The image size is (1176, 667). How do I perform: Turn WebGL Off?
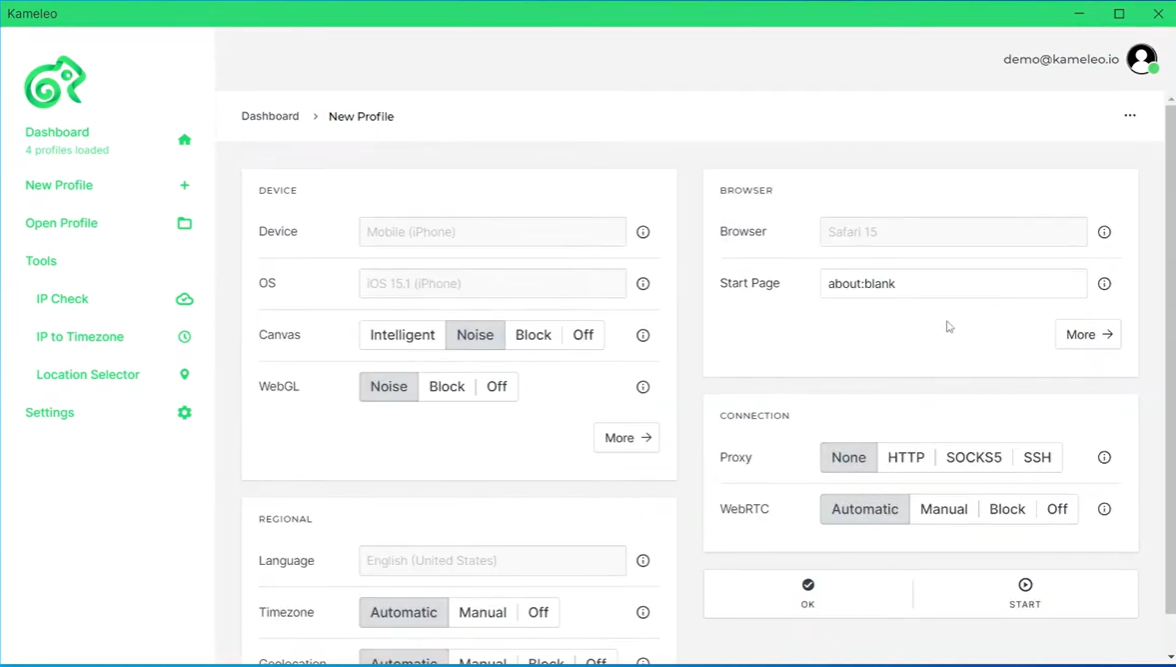tap(496, 386)
